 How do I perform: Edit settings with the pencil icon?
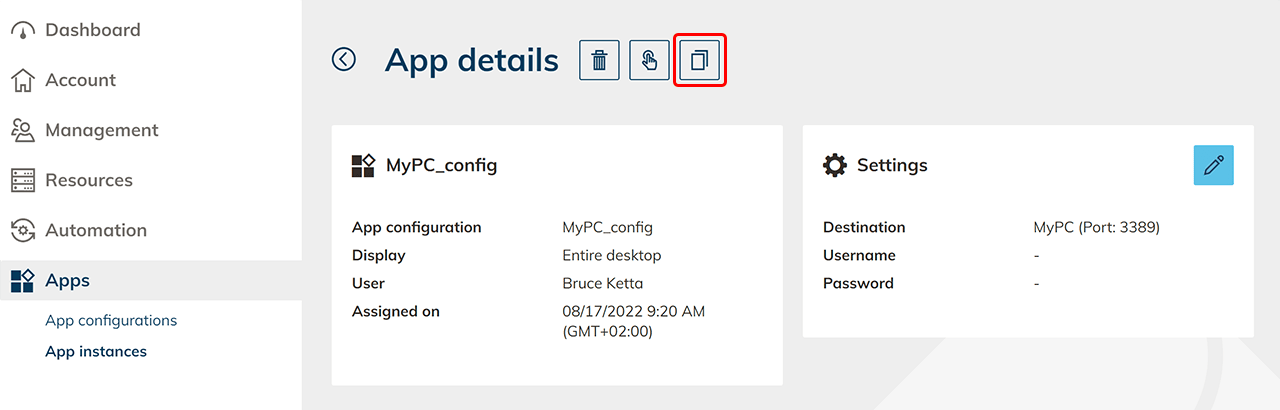coord(1213,165)
